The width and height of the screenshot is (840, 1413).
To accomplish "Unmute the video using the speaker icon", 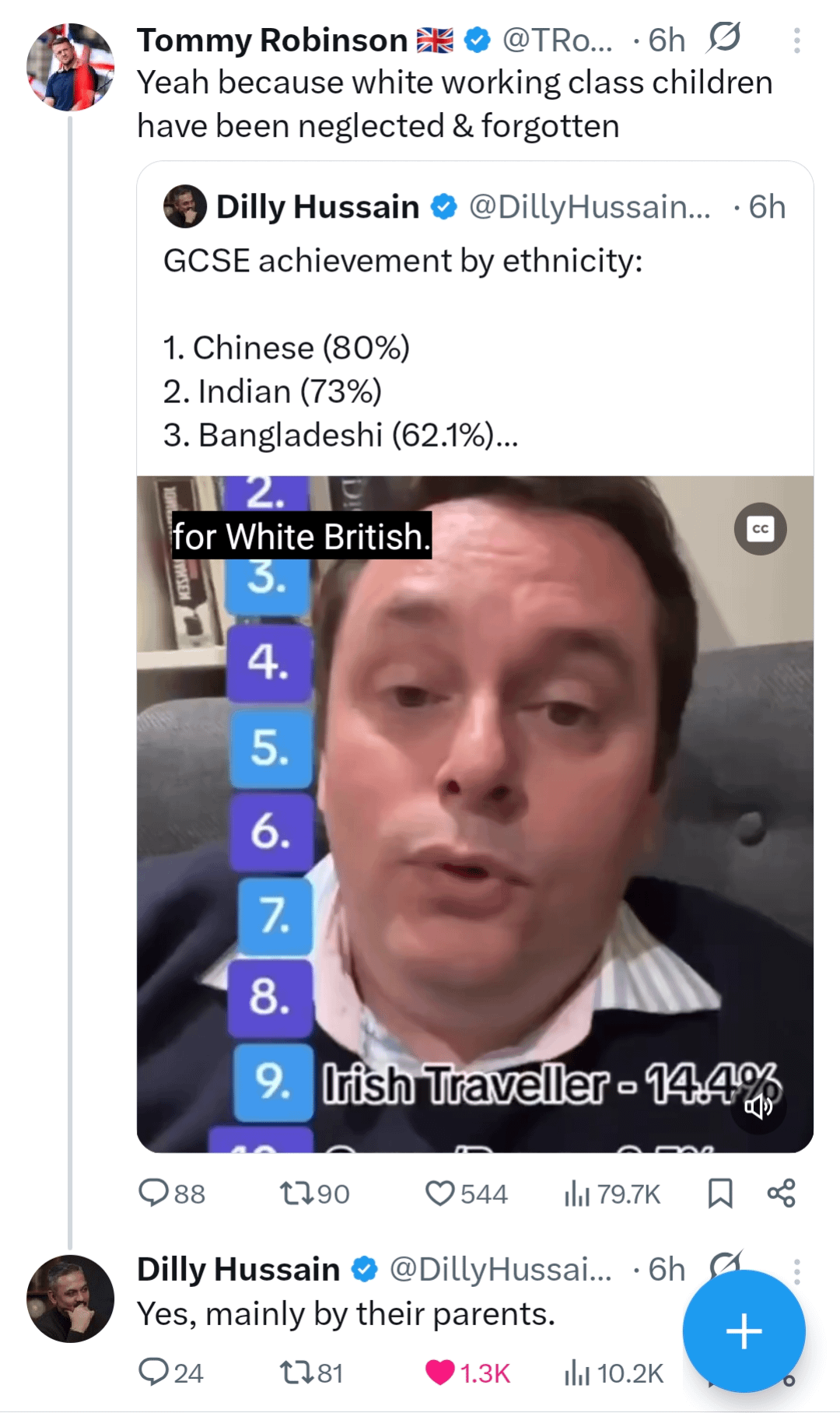I will (x=759, y=1106).
